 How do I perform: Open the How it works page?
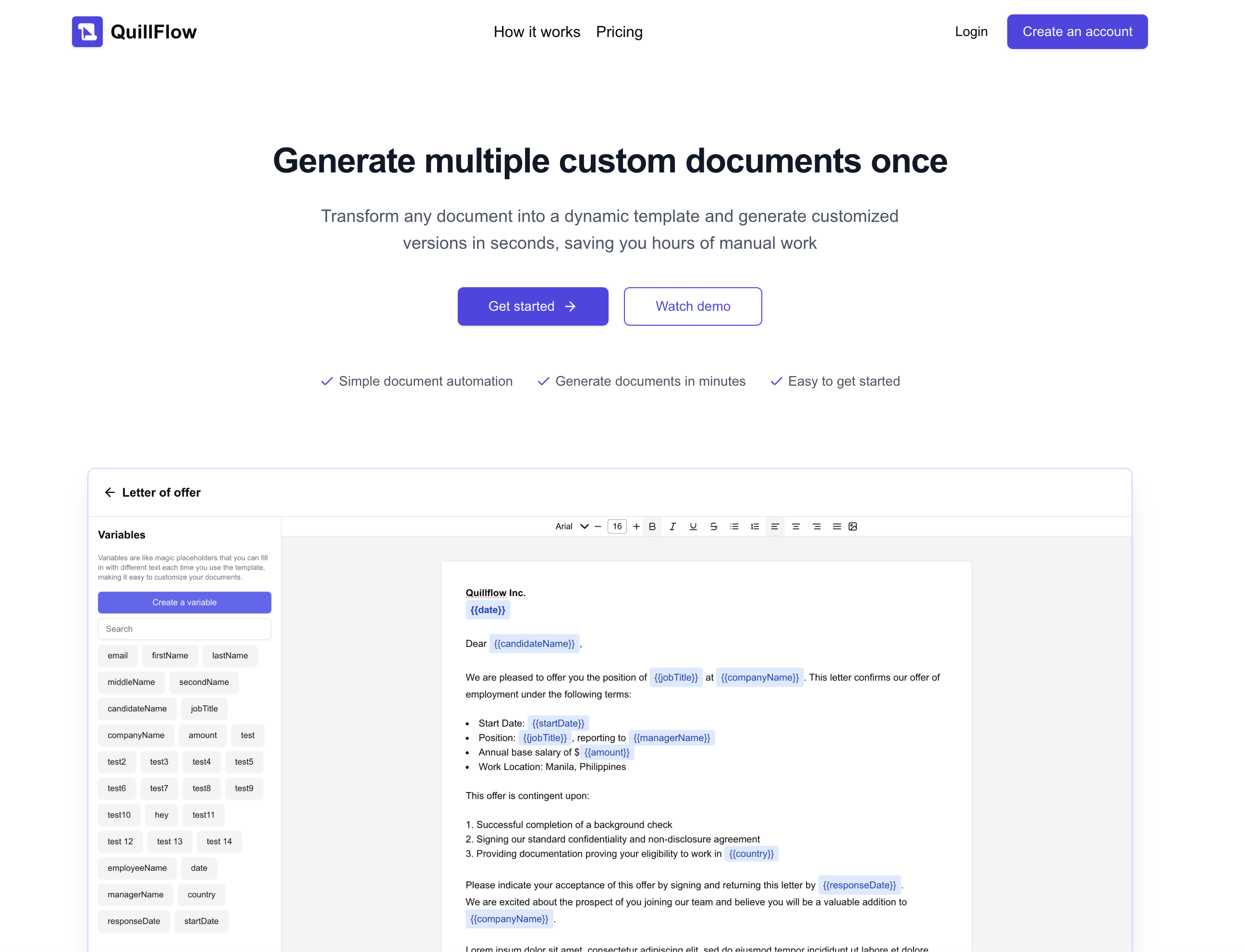pyautogui.click(x=537, y=32)
